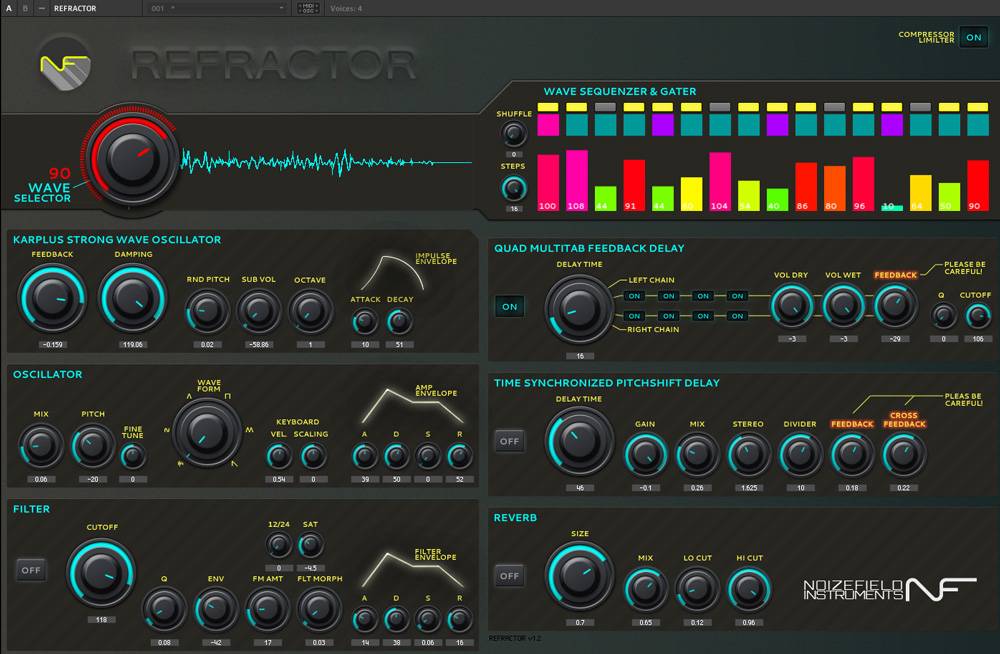This screenshot has height=654, width=1000.
Task: Click the purple wave block above the 40 bar
Action: tap(777, 125)
